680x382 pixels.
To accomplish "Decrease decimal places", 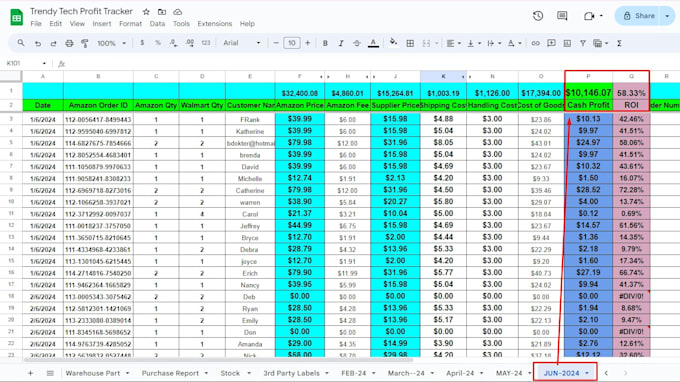I will (173, 43).
